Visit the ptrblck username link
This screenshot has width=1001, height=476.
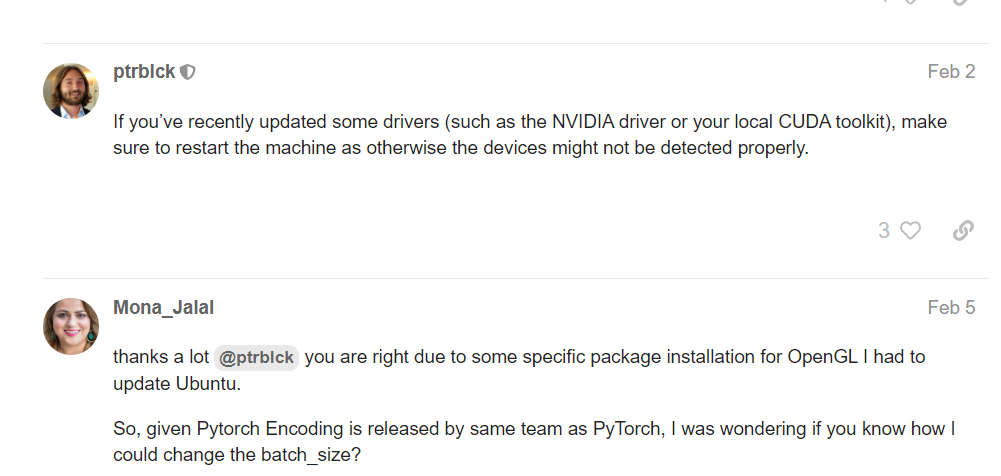(144, 72)
